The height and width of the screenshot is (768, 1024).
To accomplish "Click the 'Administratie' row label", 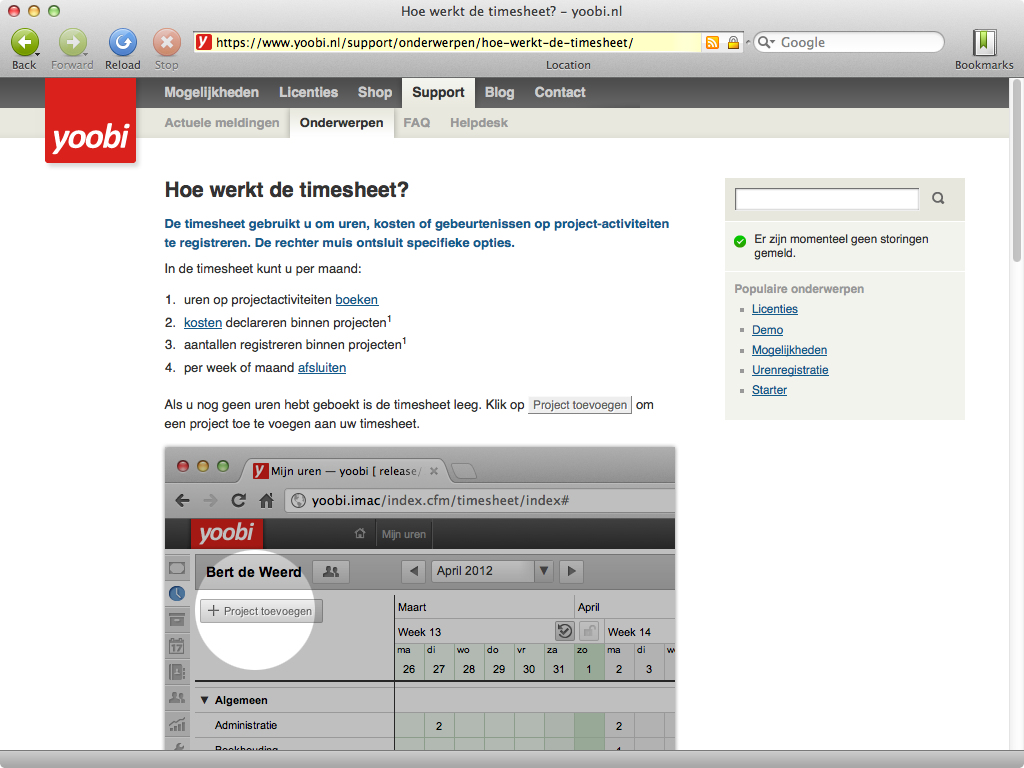I will [246, 725].
